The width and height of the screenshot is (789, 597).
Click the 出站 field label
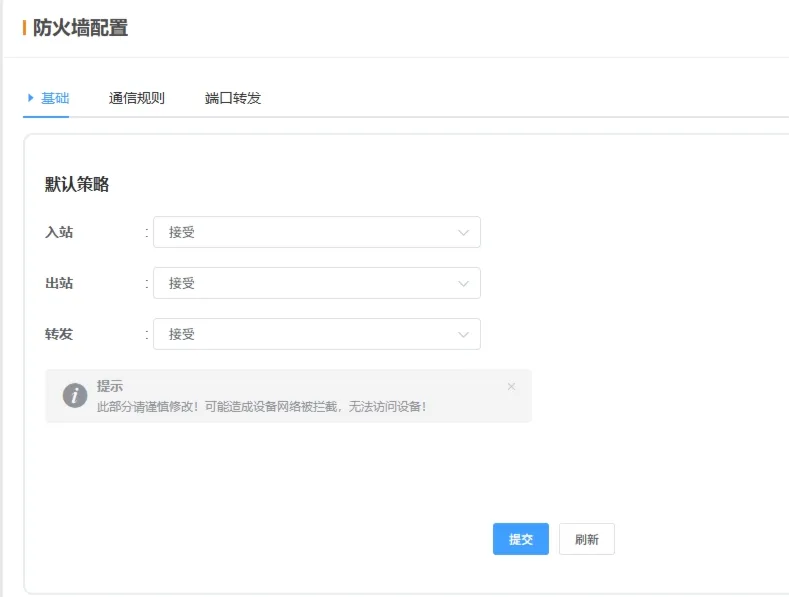coord(59,283)
